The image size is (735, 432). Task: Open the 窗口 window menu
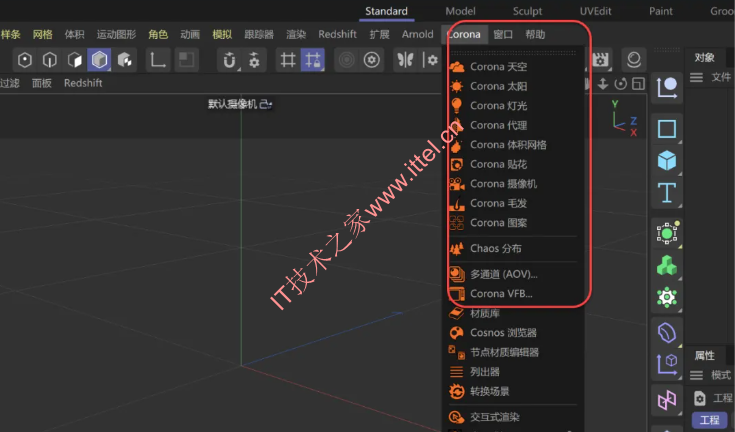[x=503, y=34]
